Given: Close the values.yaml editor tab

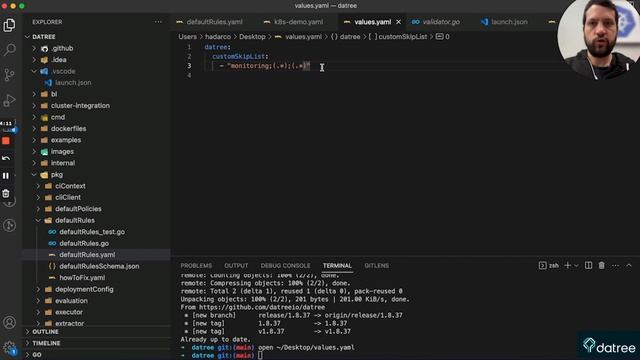Looking at the screenshot, I should click(398, 22).
